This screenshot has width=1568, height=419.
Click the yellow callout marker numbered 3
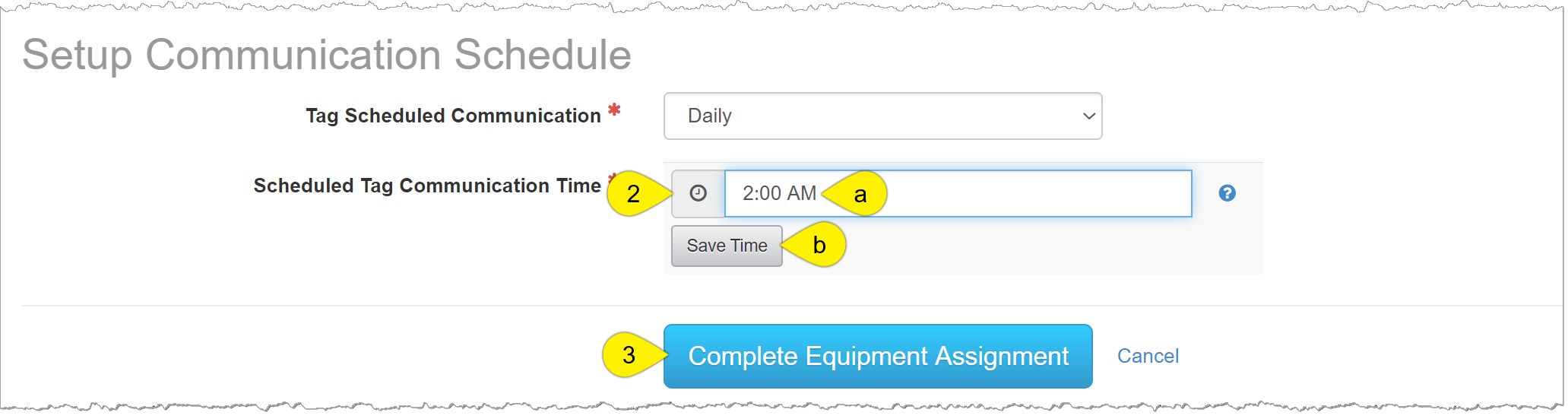(629, 354)
